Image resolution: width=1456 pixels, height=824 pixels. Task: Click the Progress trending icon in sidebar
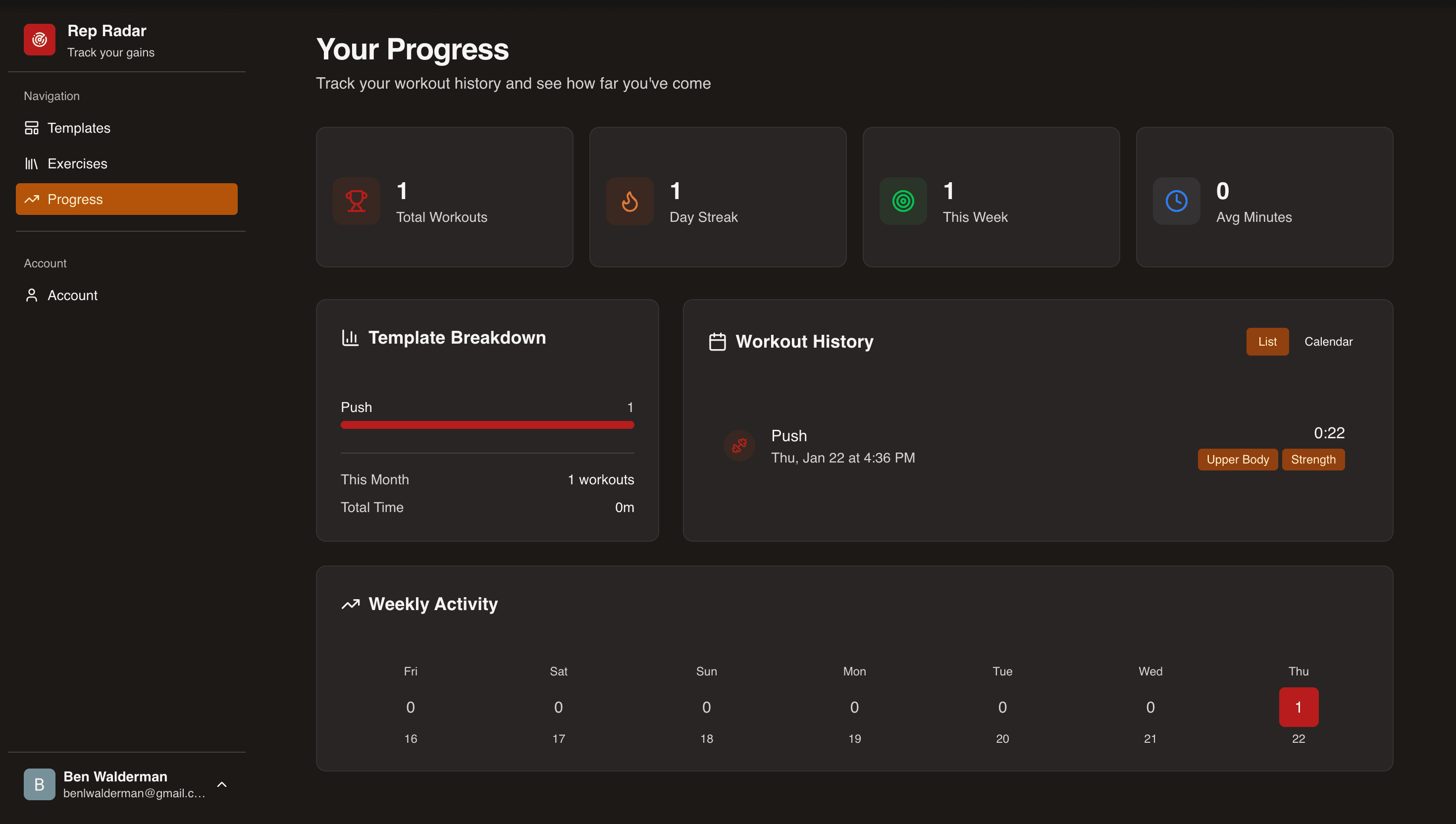pos(32,199)
